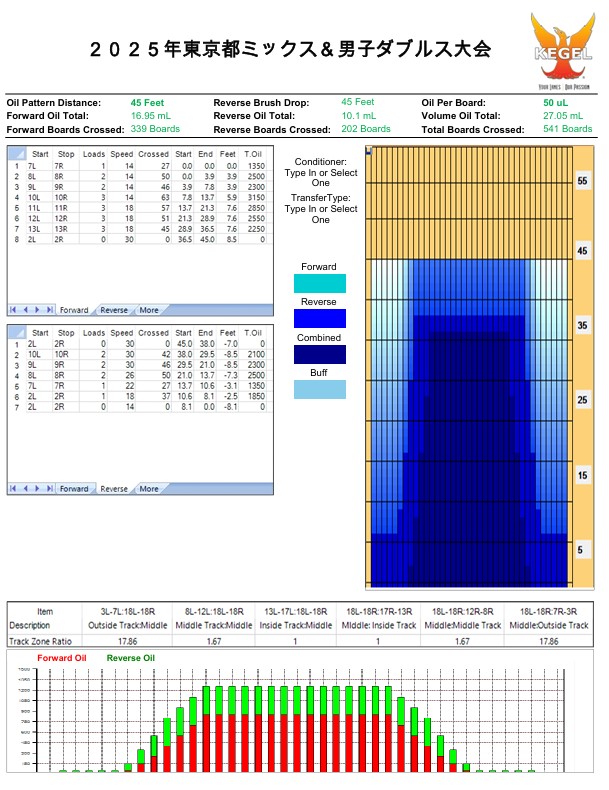
Task: Click the 35 feet lane marker
Action: [x=582, y=325]
